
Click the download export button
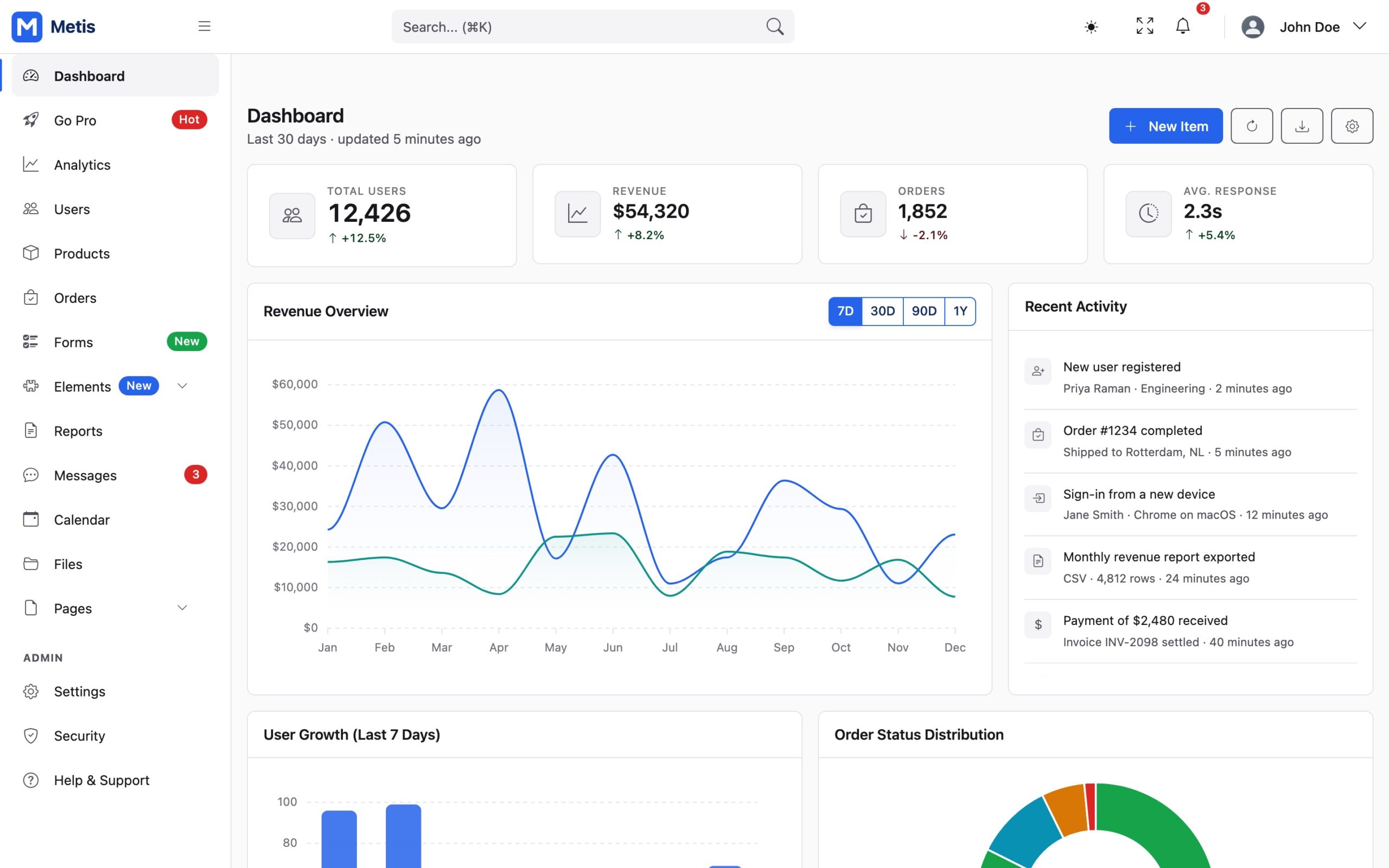coord(1301,126)
